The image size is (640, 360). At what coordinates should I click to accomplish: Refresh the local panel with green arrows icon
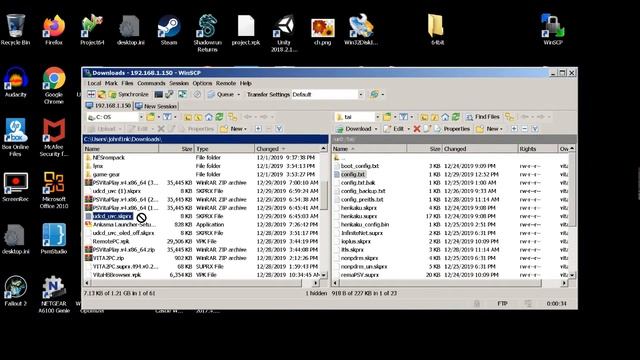(x=220, y=117)
